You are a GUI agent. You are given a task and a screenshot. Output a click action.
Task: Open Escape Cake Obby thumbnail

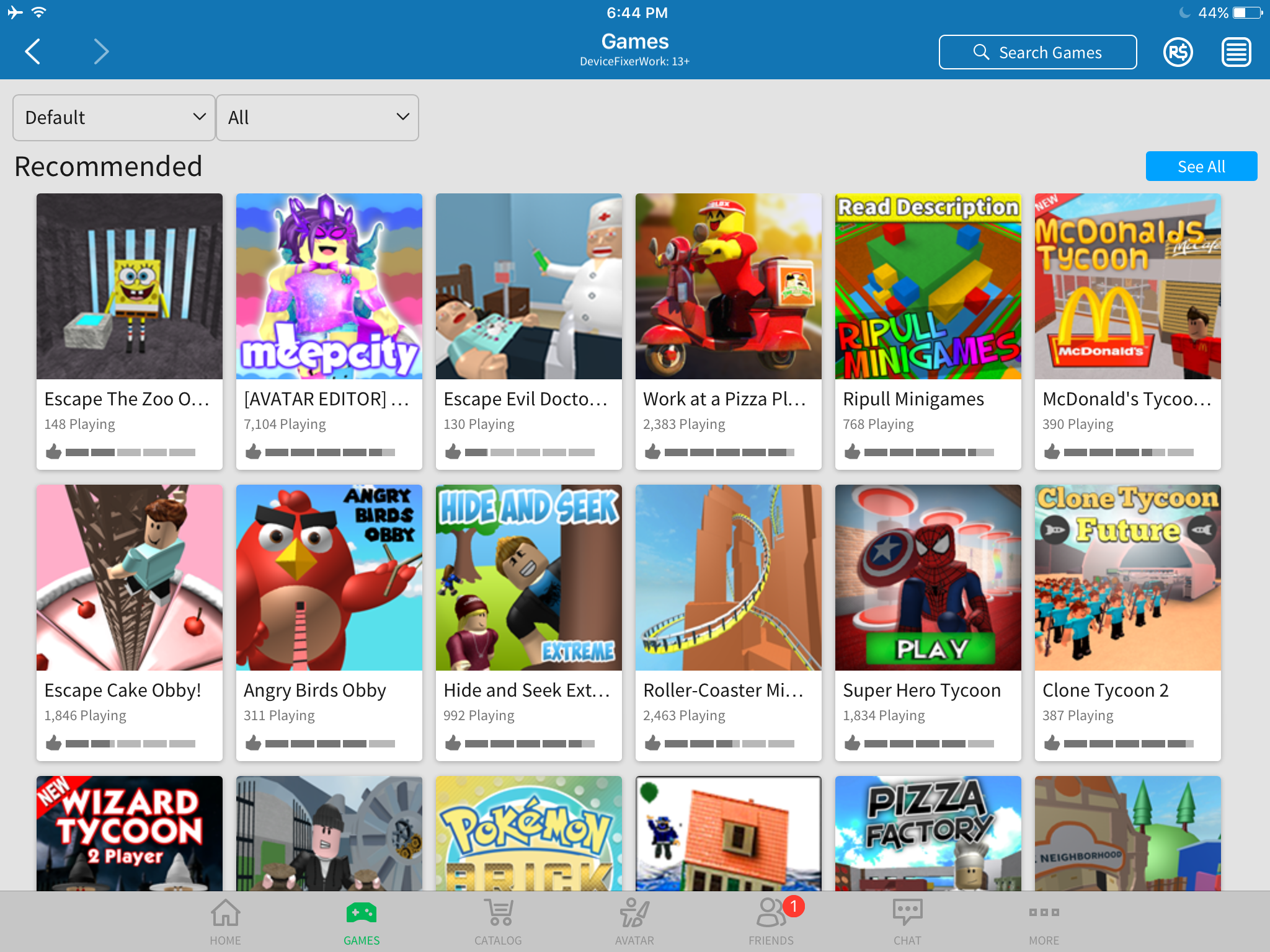130,578
